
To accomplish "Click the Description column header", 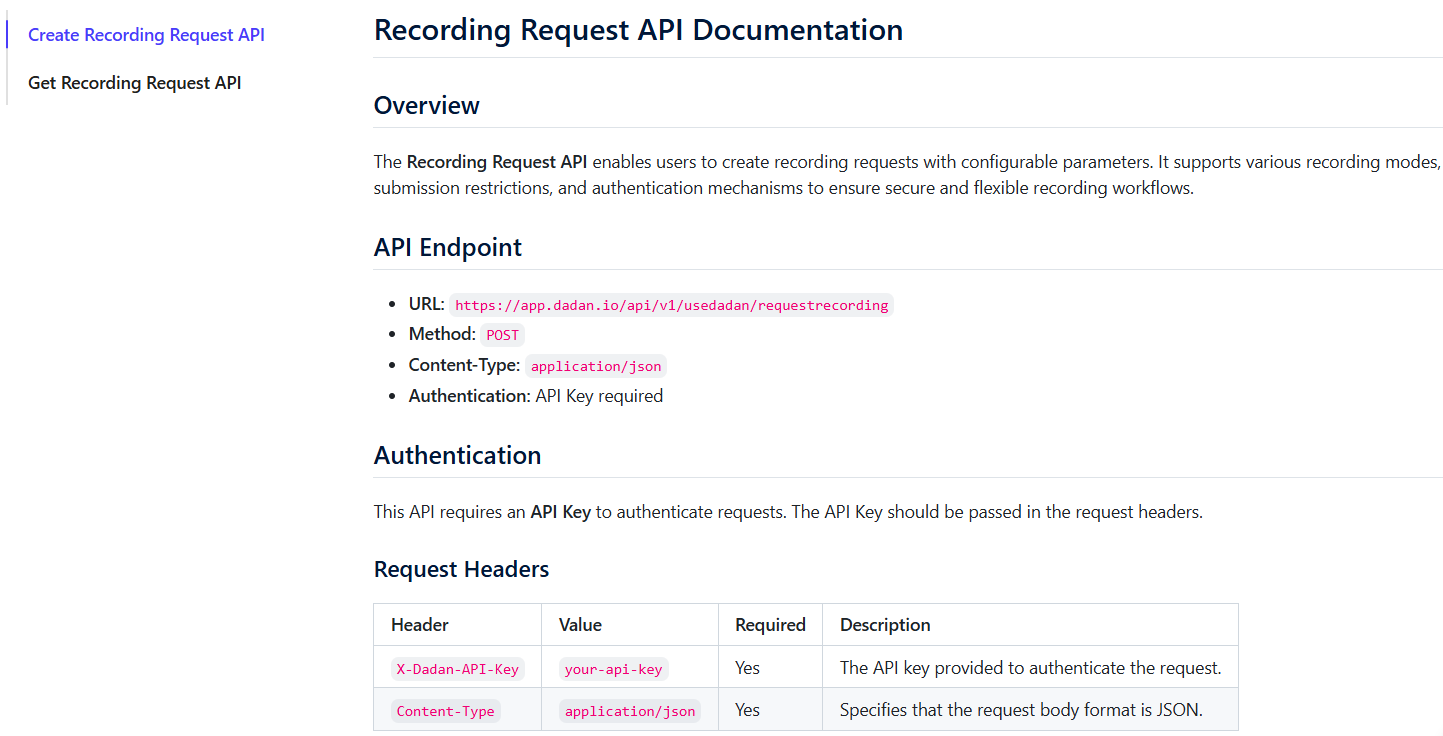I will [884, 624].
